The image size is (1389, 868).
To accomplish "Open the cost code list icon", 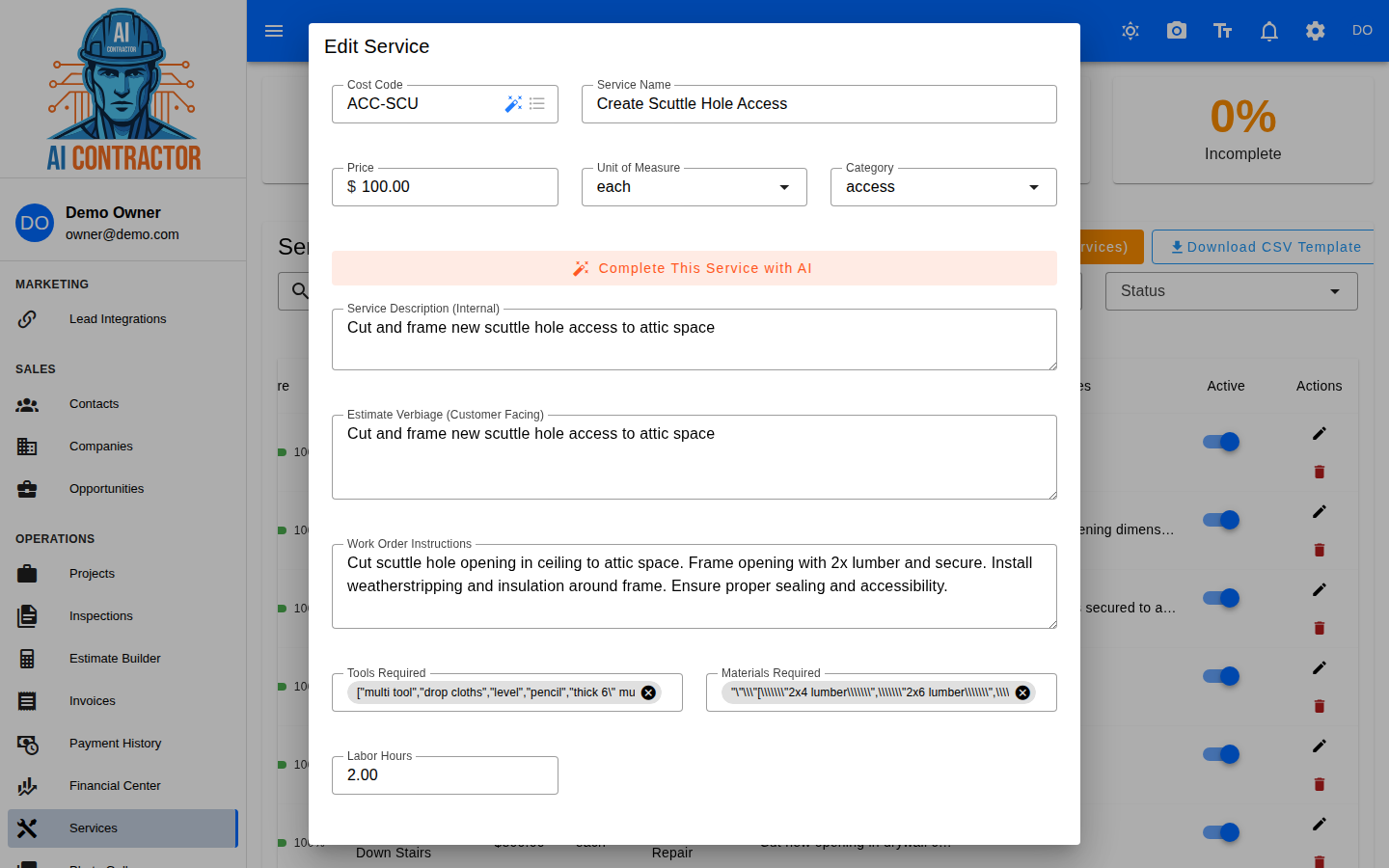I will coord(537,103).
